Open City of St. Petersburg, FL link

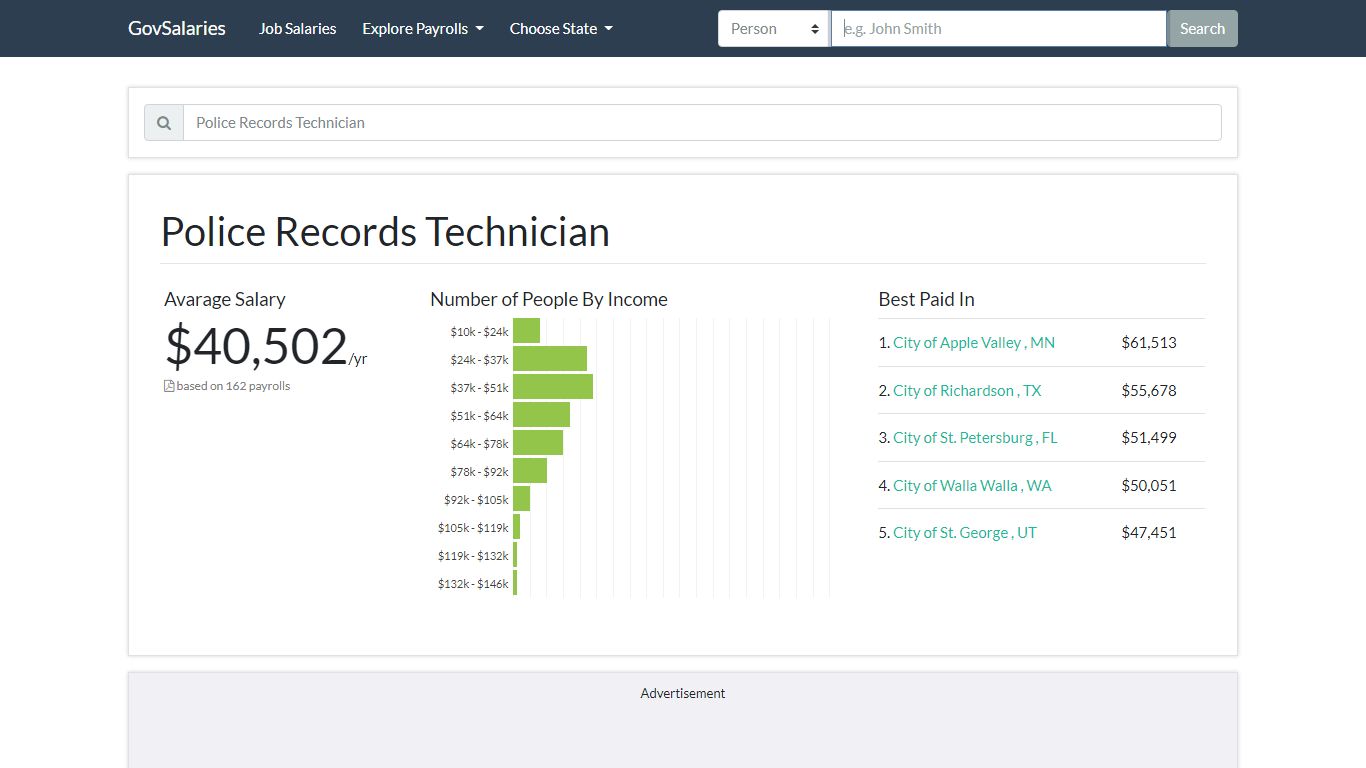point(975,437)
